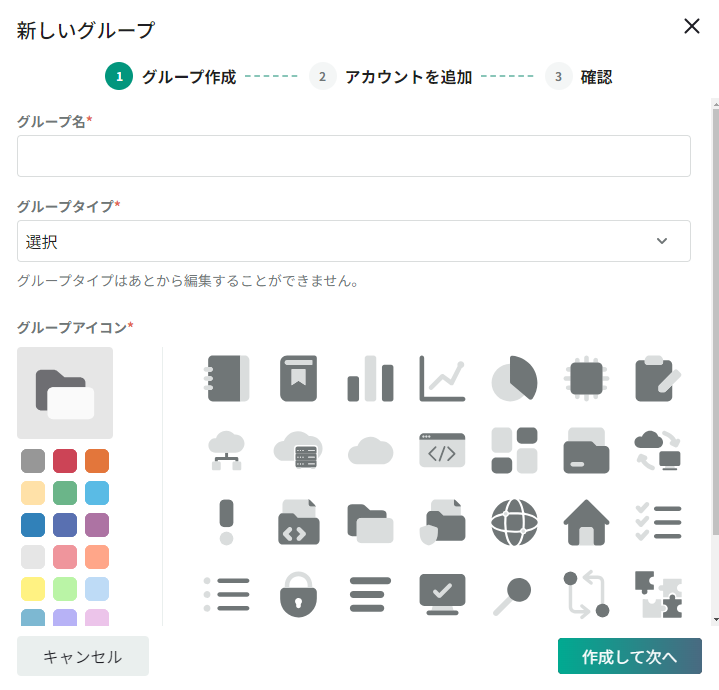Select the globe icon

tap(514, 522)
